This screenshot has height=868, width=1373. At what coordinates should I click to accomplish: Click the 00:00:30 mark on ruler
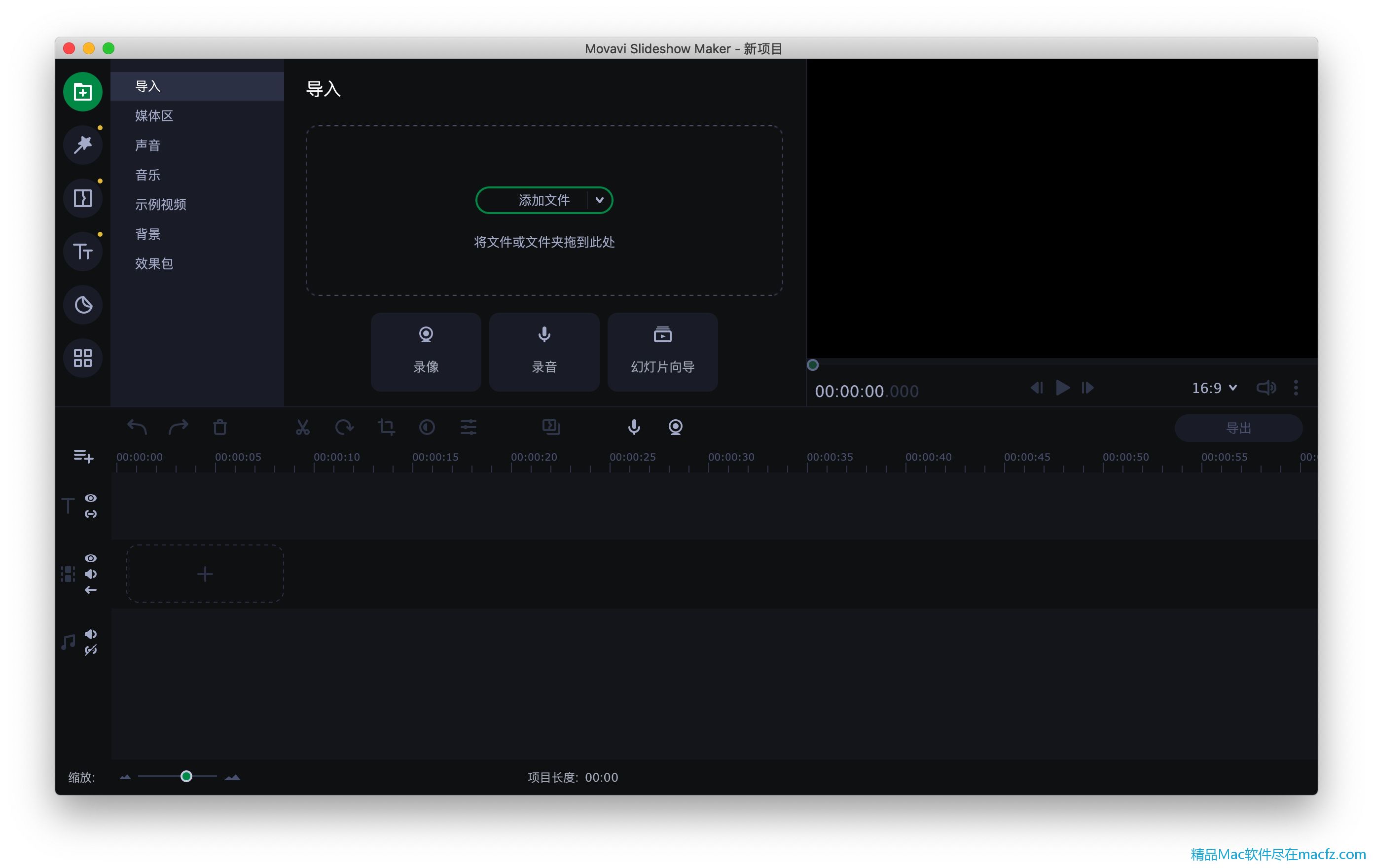pyautogui.click(x=731, y=457)
